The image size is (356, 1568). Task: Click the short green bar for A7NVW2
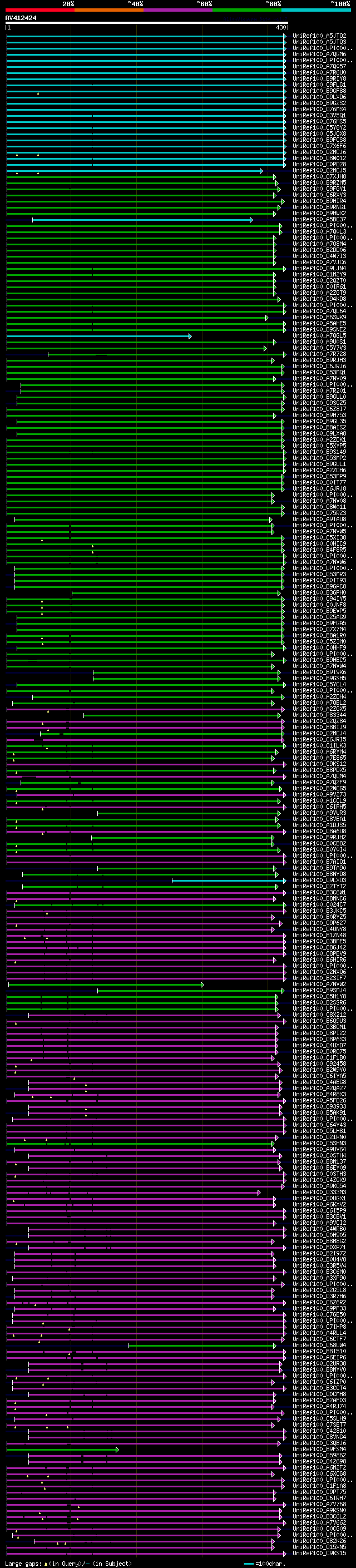click(106, 985)
